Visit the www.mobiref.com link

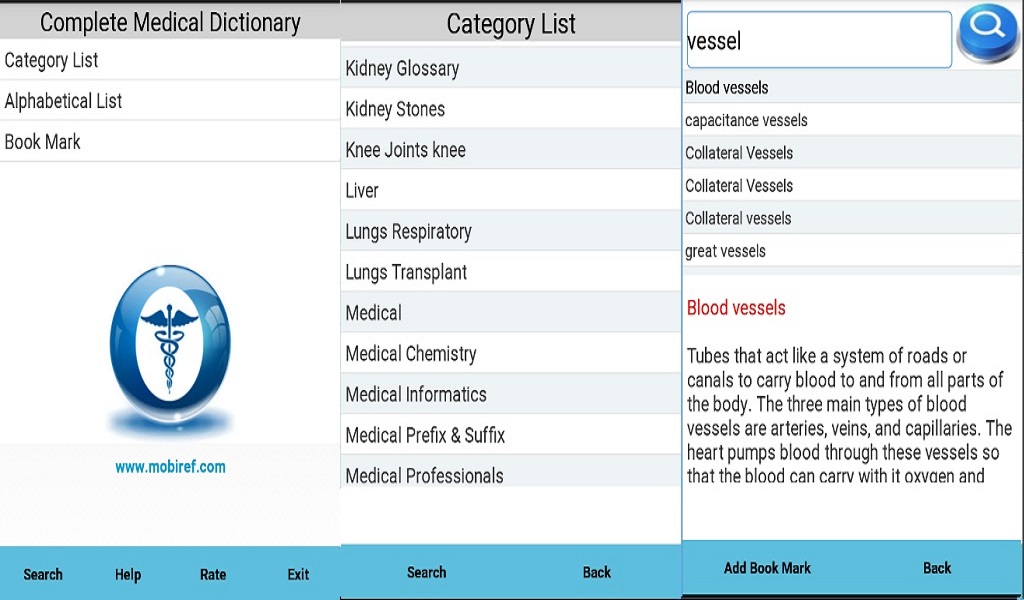[x=169, y=465]
